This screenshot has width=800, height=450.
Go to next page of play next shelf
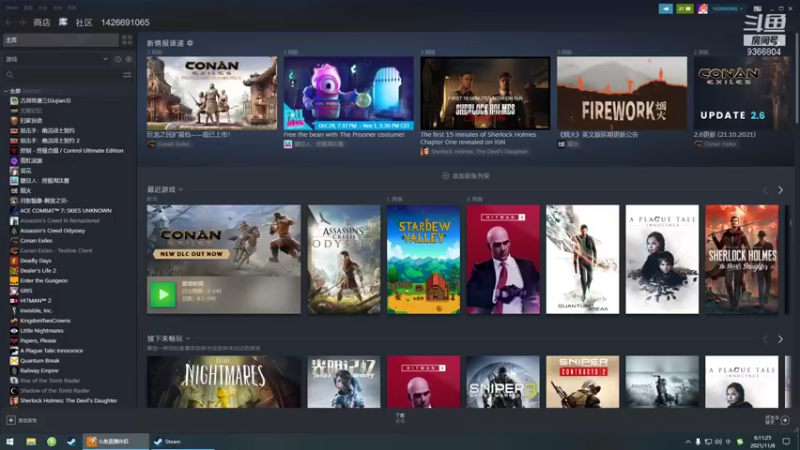tap(780, 339)
